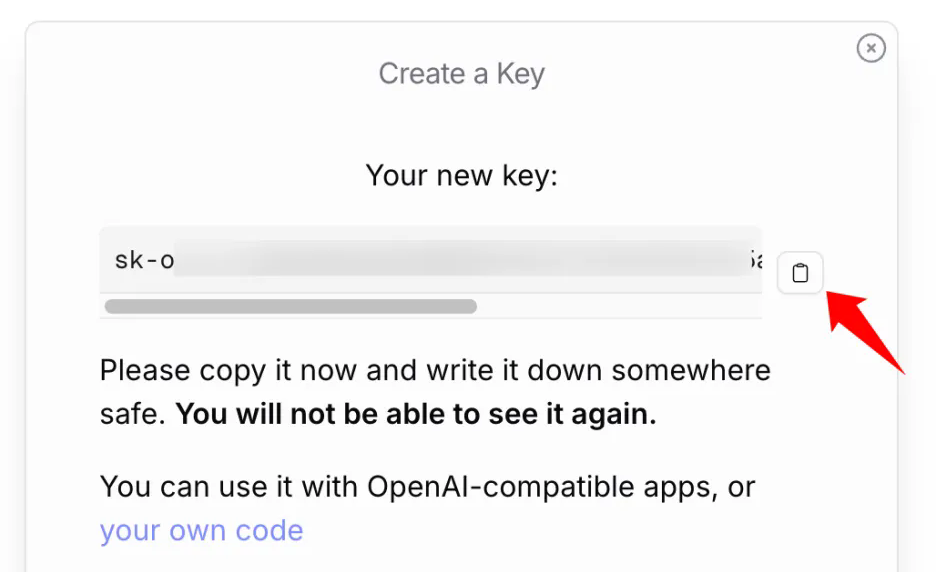Click the 'You can use it with' text
This screenshot has height=572, width=943.
click(x=229, y=487)
